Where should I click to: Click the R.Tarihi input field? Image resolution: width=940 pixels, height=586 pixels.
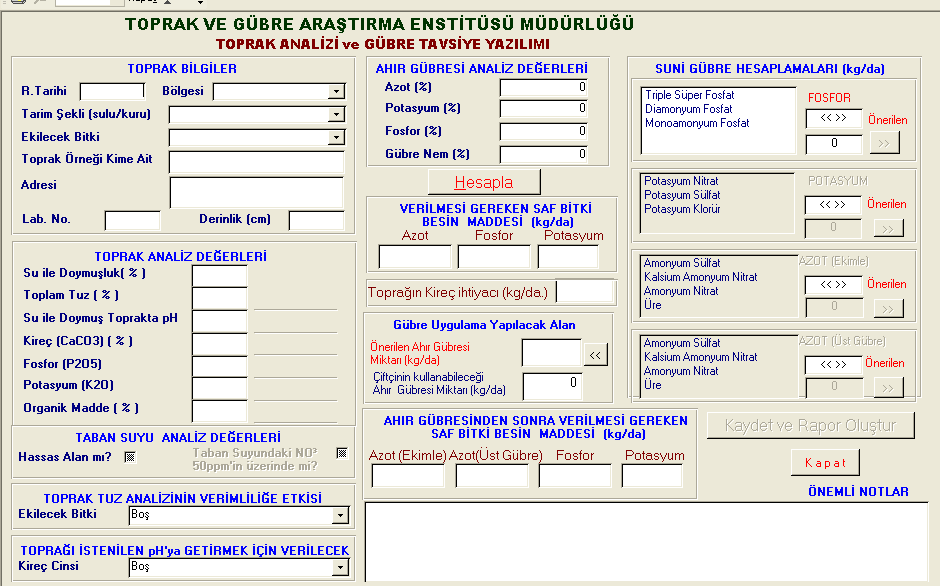(112, 92)
